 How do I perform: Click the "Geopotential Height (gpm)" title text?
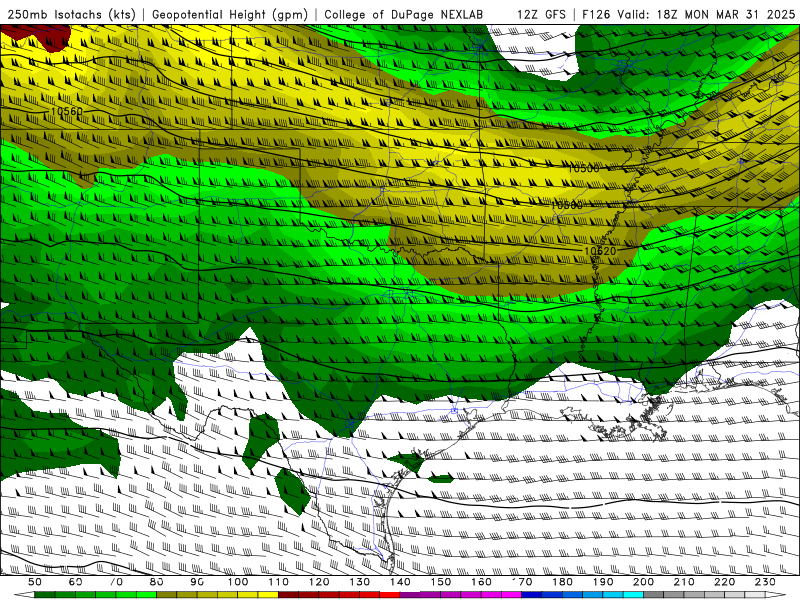tap(230, 14)
